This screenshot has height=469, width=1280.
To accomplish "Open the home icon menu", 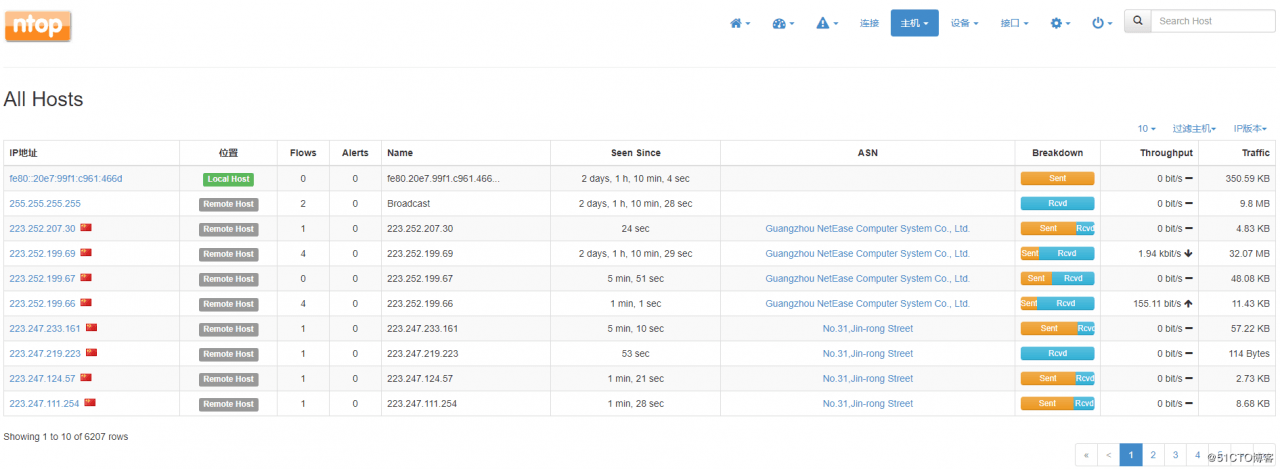I will click(740, 23).
